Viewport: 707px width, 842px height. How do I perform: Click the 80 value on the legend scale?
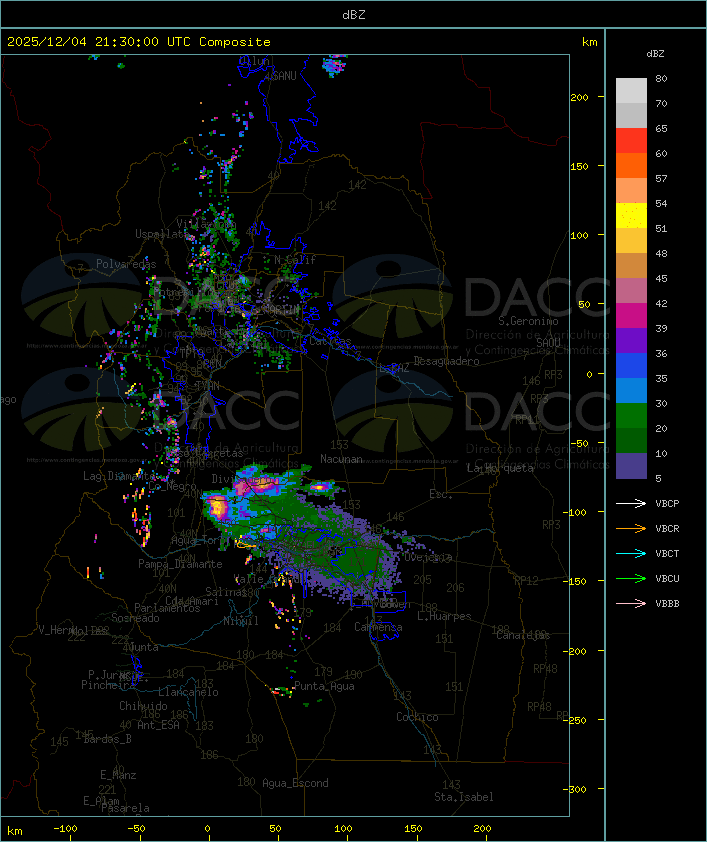661,78
